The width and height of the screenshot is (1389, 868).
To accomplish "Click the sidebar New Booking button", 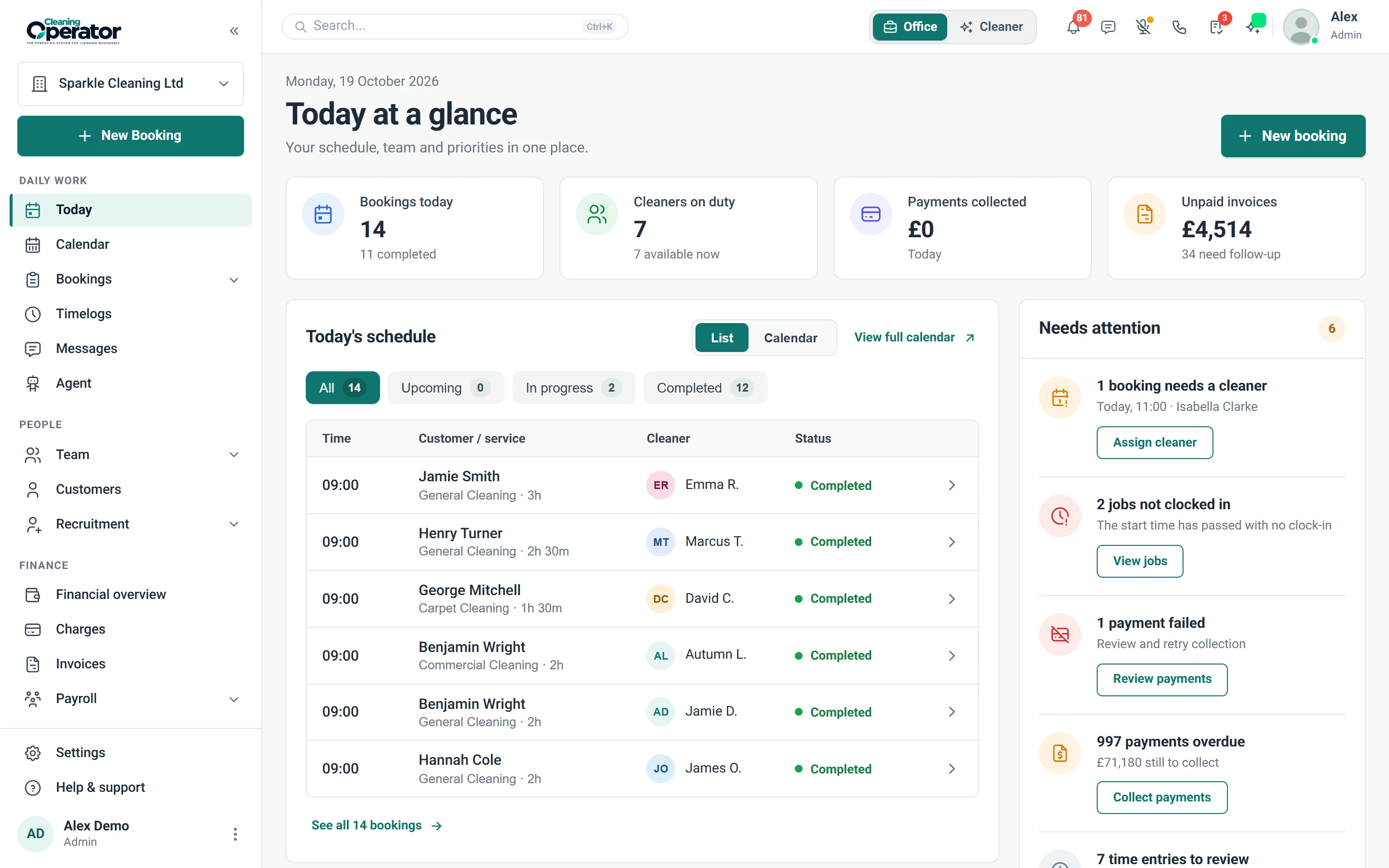I will [131, 136].
